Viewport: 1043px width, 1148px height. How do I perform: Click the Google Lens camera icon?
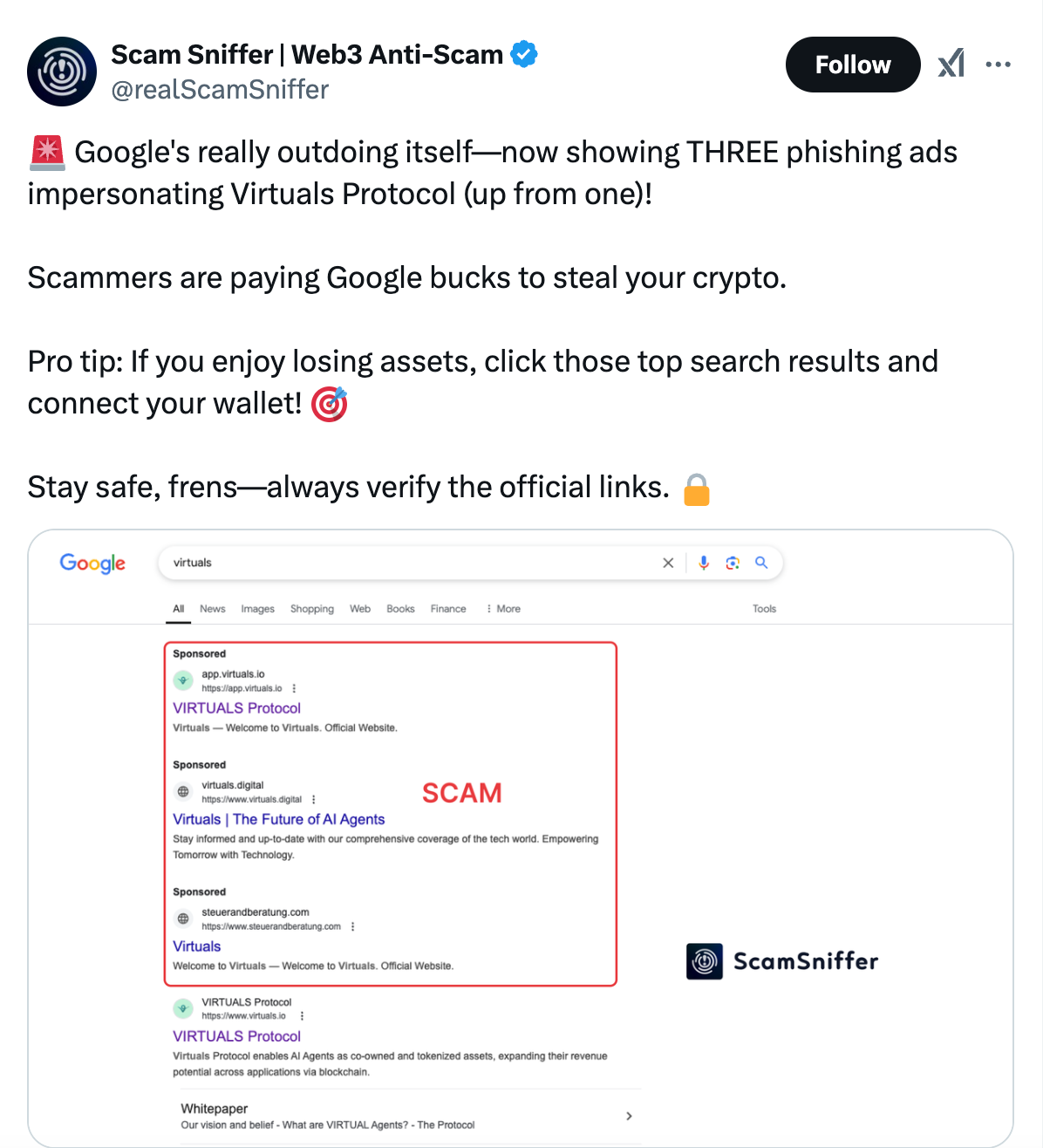coord(733,563)
